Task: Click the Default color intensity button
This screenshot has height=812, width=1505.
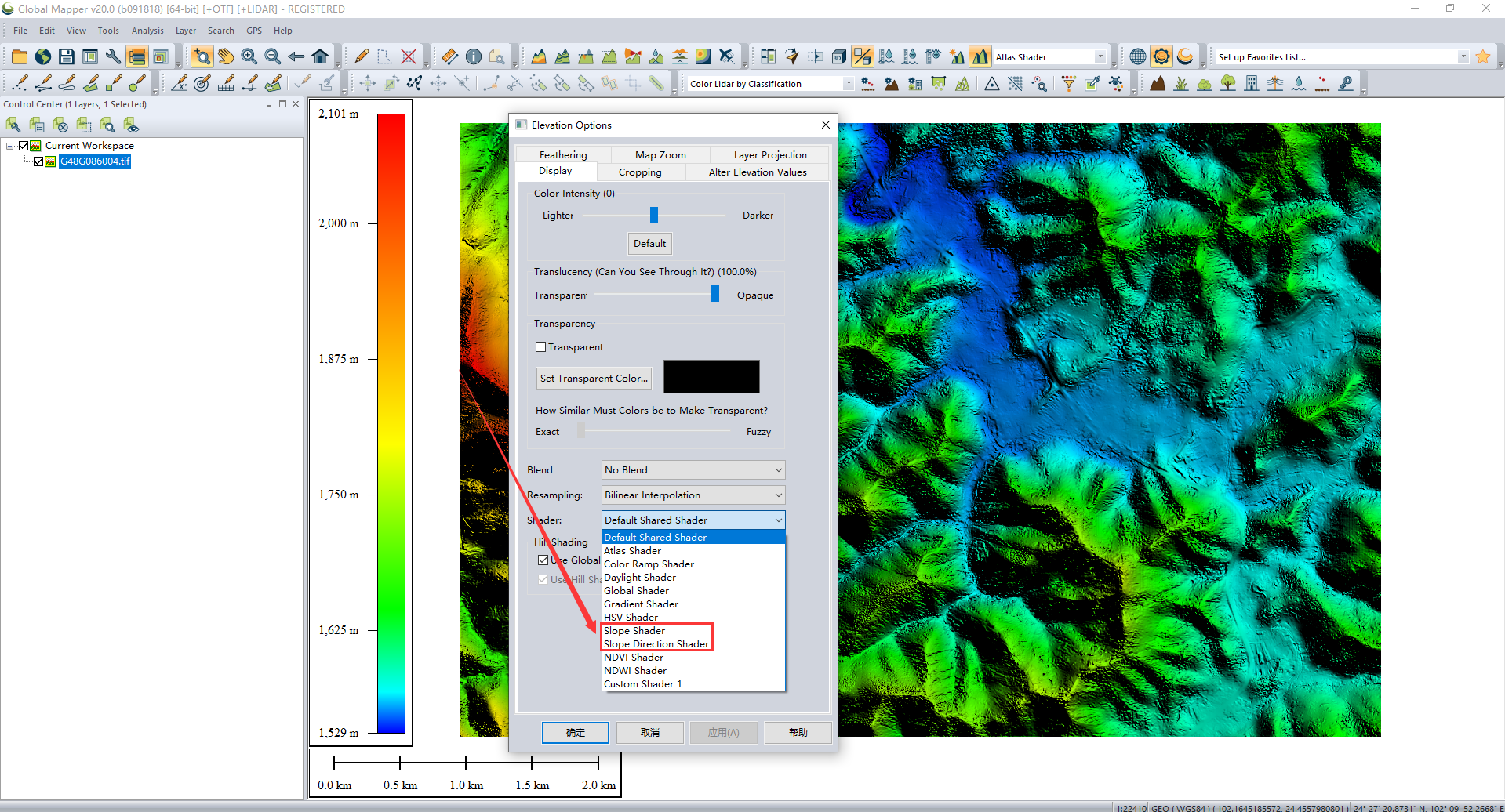Action: pos(650,244)
